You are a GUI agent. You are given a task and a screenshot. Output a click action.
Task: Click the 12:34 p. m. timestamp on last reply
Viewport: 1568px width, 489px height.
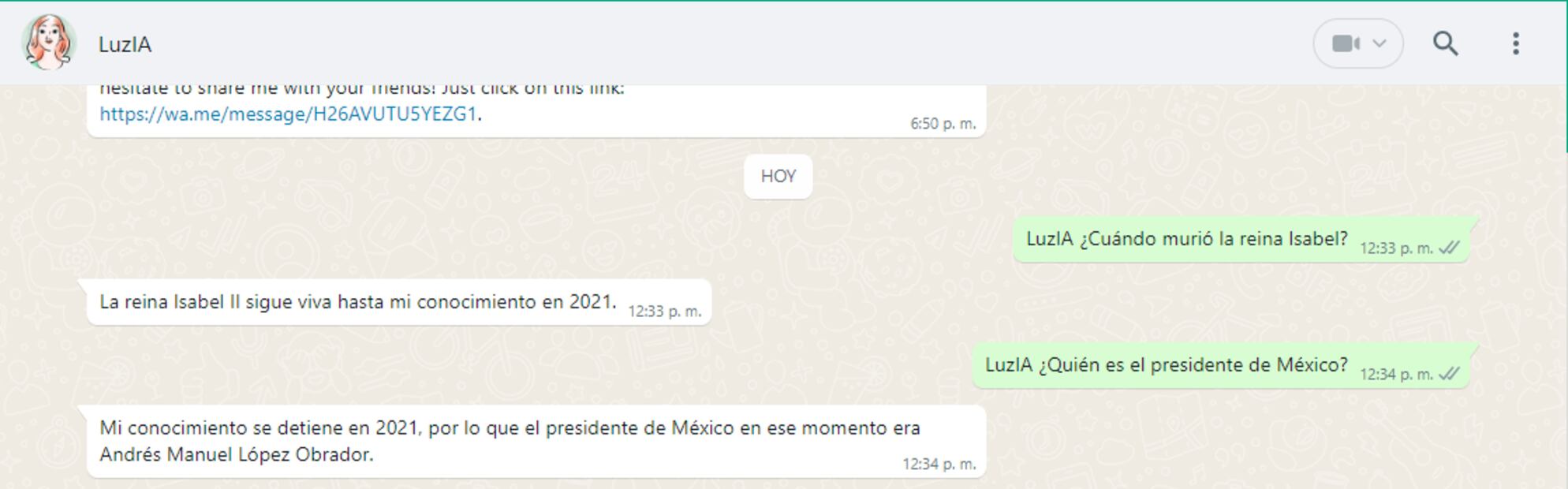pos(939,465)
